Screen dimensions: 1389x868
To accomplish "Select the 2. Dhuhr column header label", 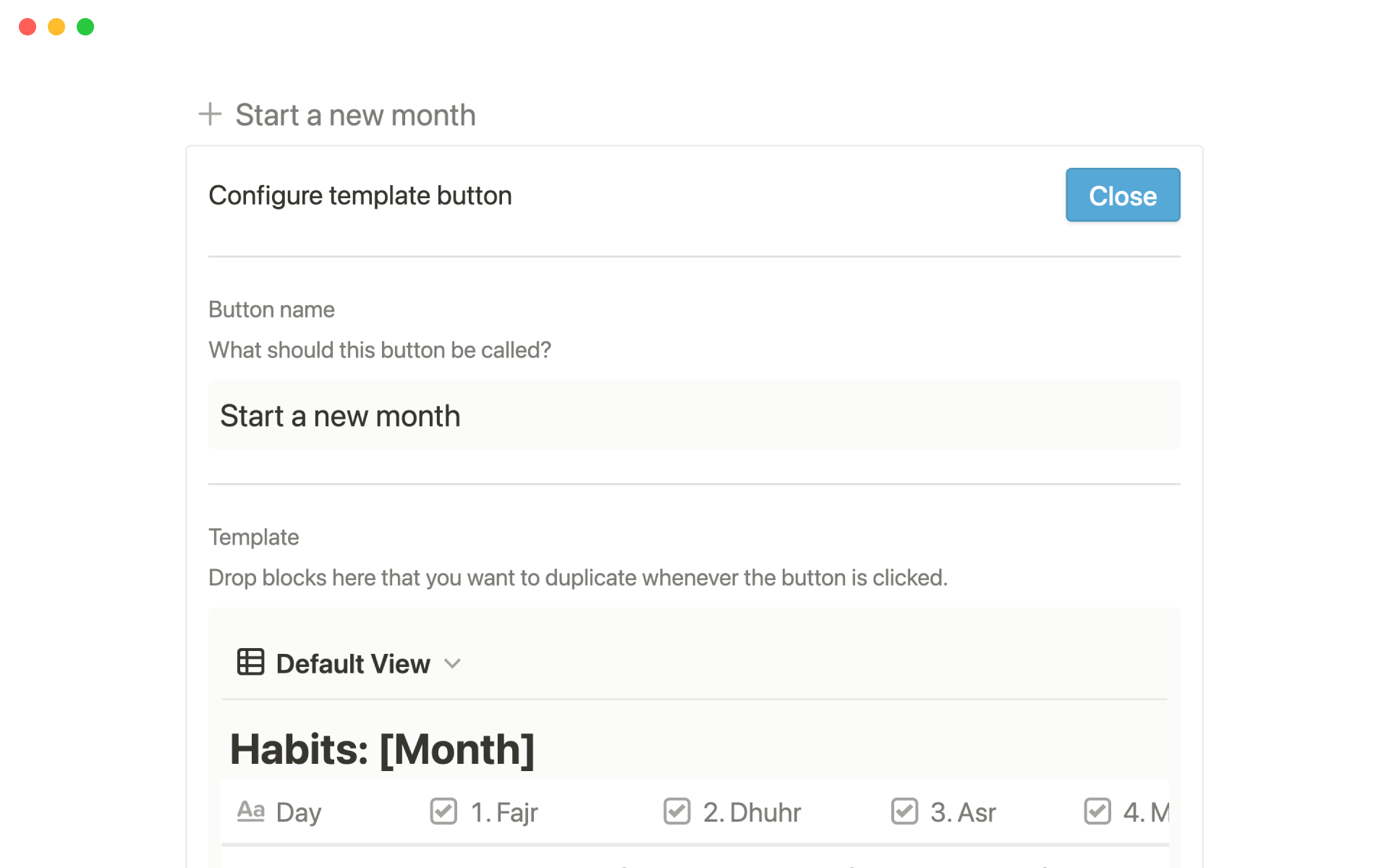I will (752, 812).
